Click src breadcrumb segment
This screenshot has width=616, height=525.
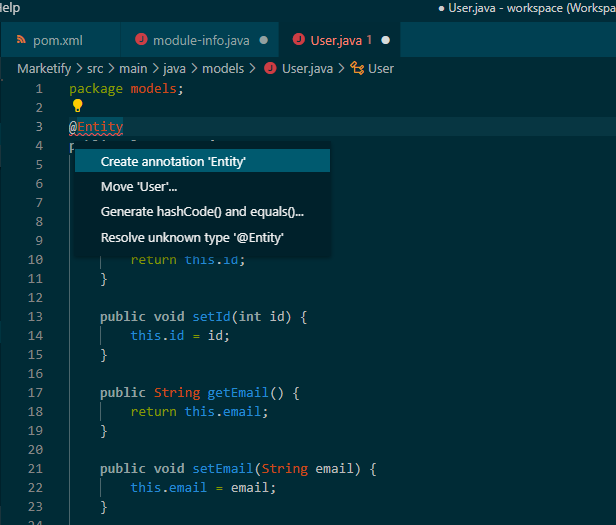95,69
